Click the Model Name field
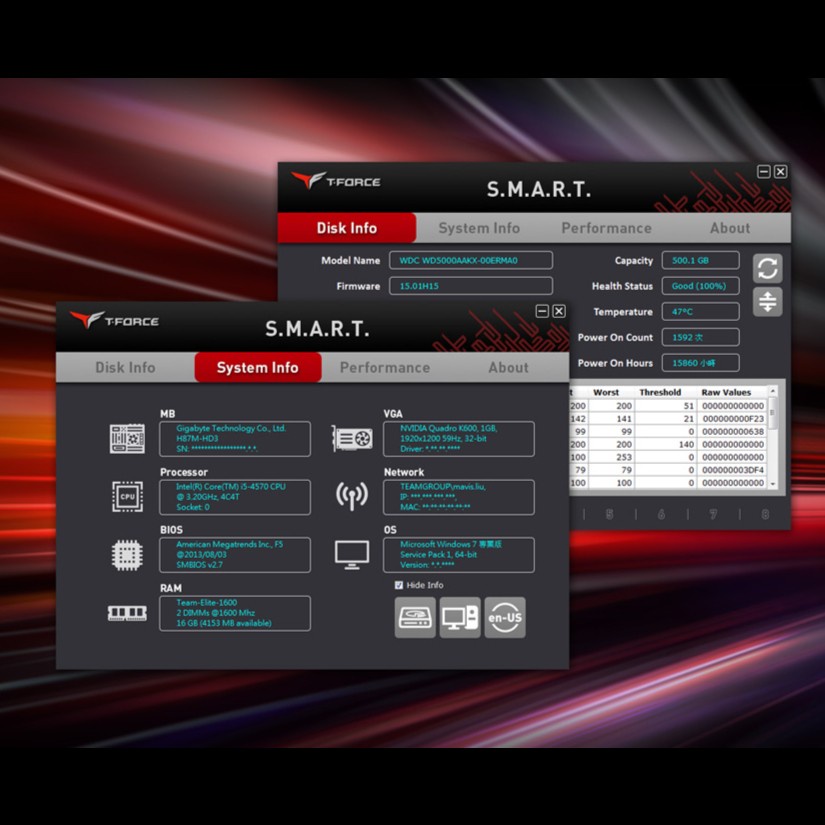The image size is (825, 825). pyautogui.click(x=471, y=260)
